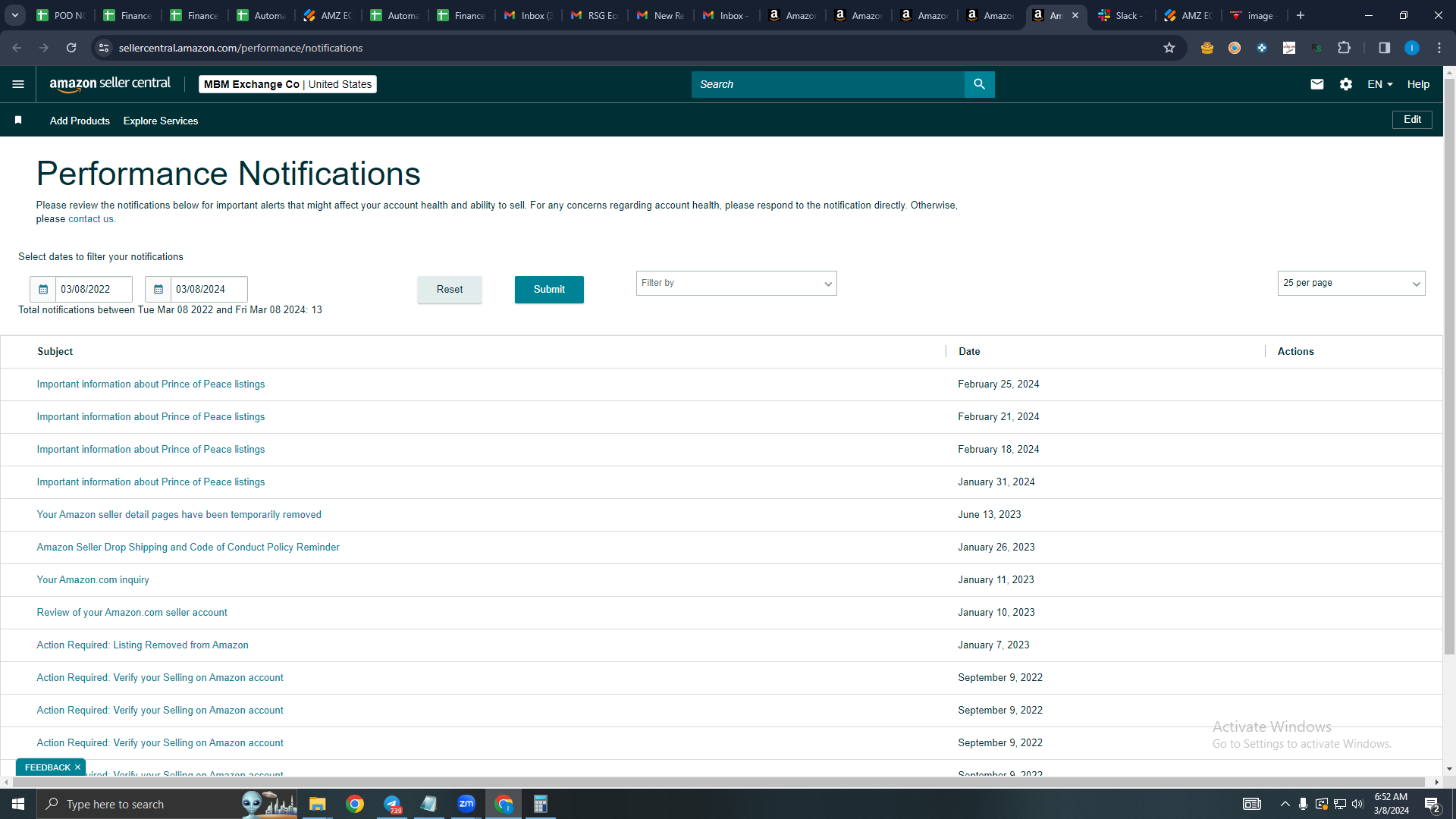
Task: Open the Windows Start menu
Action: pyautogui.click(x=18, y=804)
